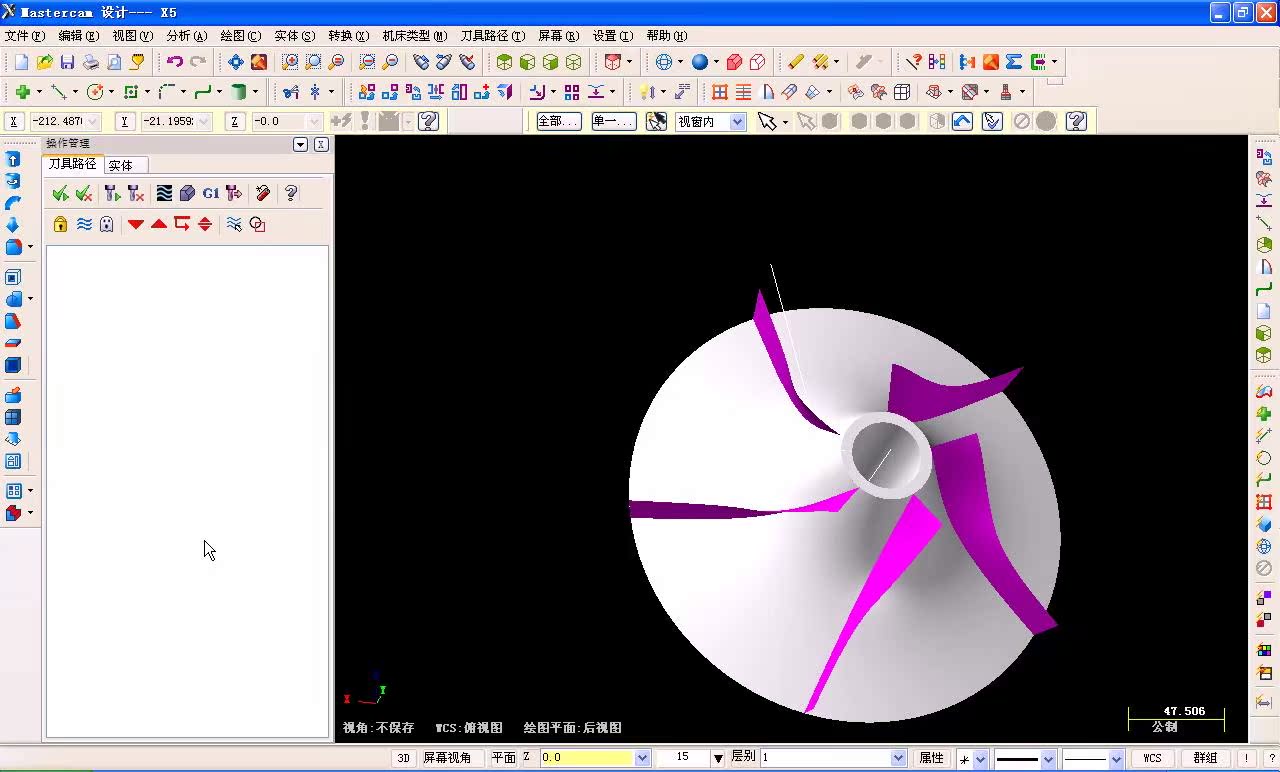1280x772 pixels.
Task: Click the ribbon bar help question icon
Action: coord(1076,121)
